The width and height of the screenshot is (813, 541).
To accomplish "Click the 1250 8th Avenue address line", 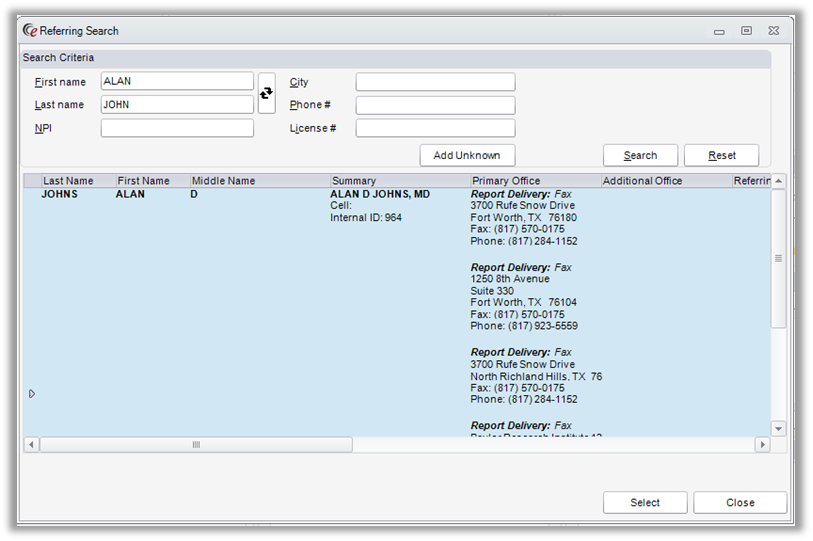I will click(510, 279).
